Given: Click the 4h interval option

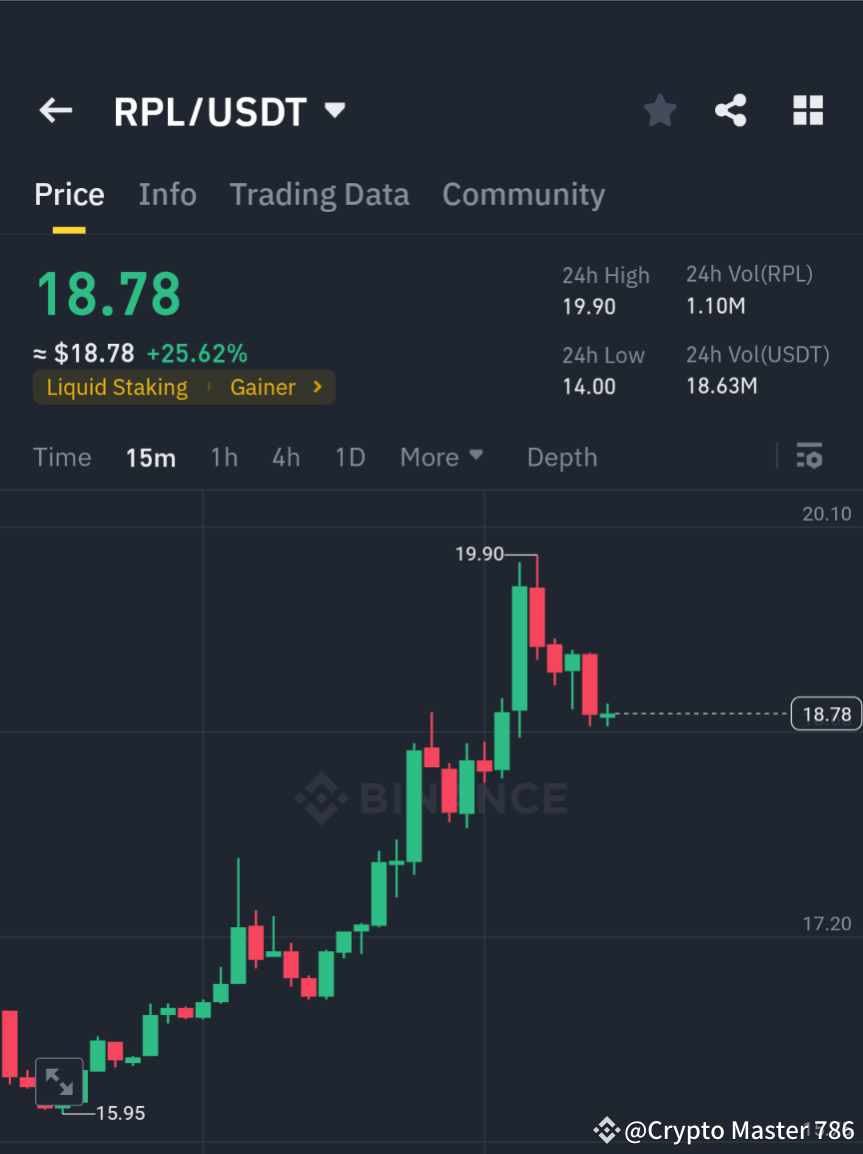Looking at the screenshot, I should (x=286, y=456).
